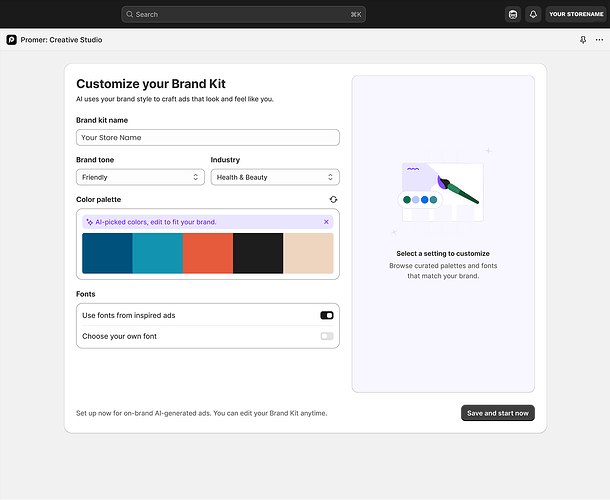Dismiss the AI-picked colors banner

point(326,222)
